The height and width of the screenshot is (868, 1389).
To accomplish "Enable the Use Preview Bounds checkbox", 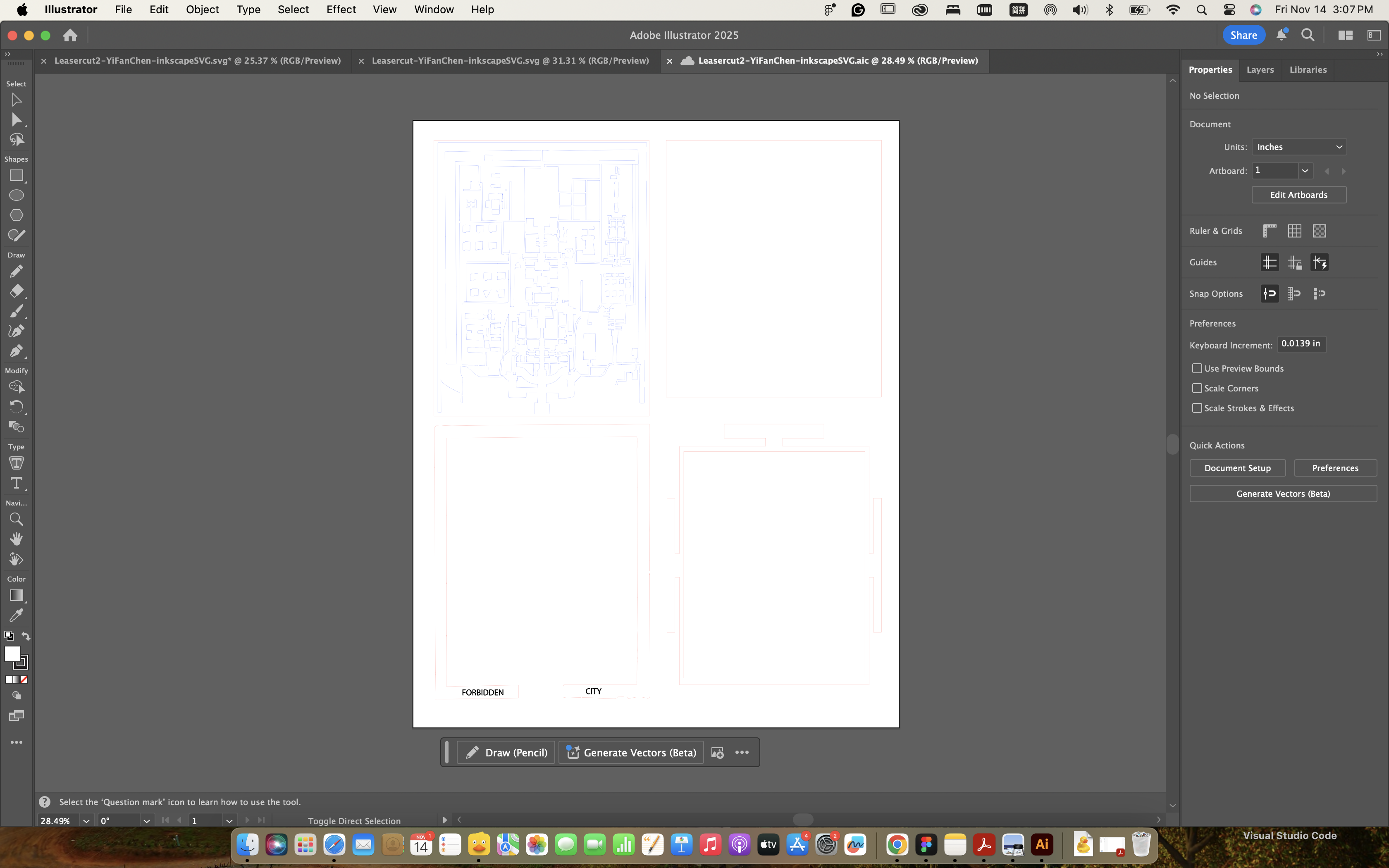I will tap(1197, 369).
